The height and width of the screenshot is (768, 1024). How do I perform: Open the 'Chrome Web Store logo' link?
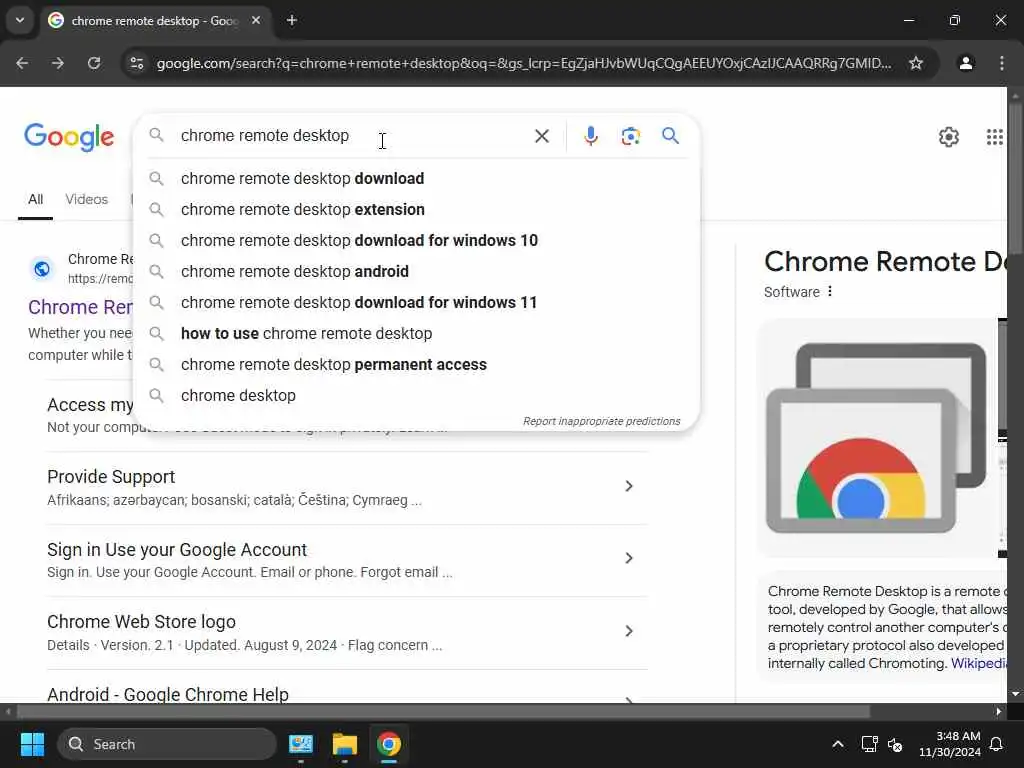[x=141, y=622]
